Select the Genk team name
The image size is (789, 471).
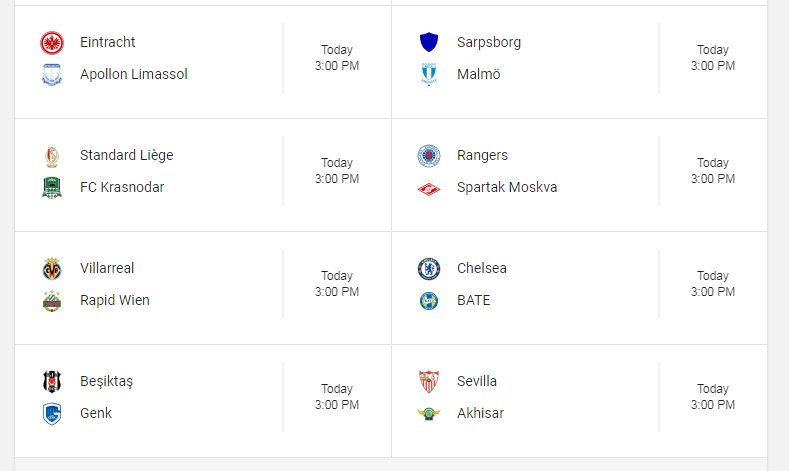pyautogui.click(x=96, y=413)
